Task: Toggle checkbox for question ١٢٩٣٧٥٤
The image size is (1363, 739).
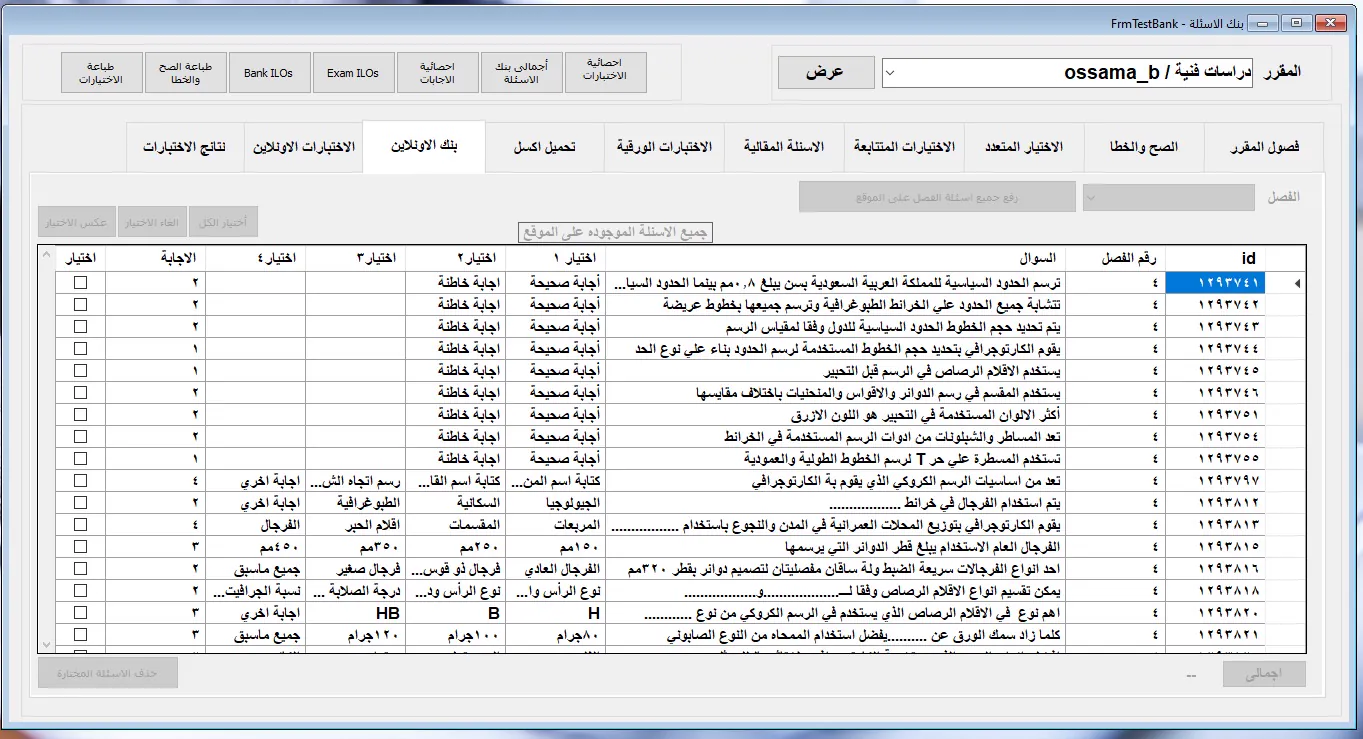Action: click(81, 437)
